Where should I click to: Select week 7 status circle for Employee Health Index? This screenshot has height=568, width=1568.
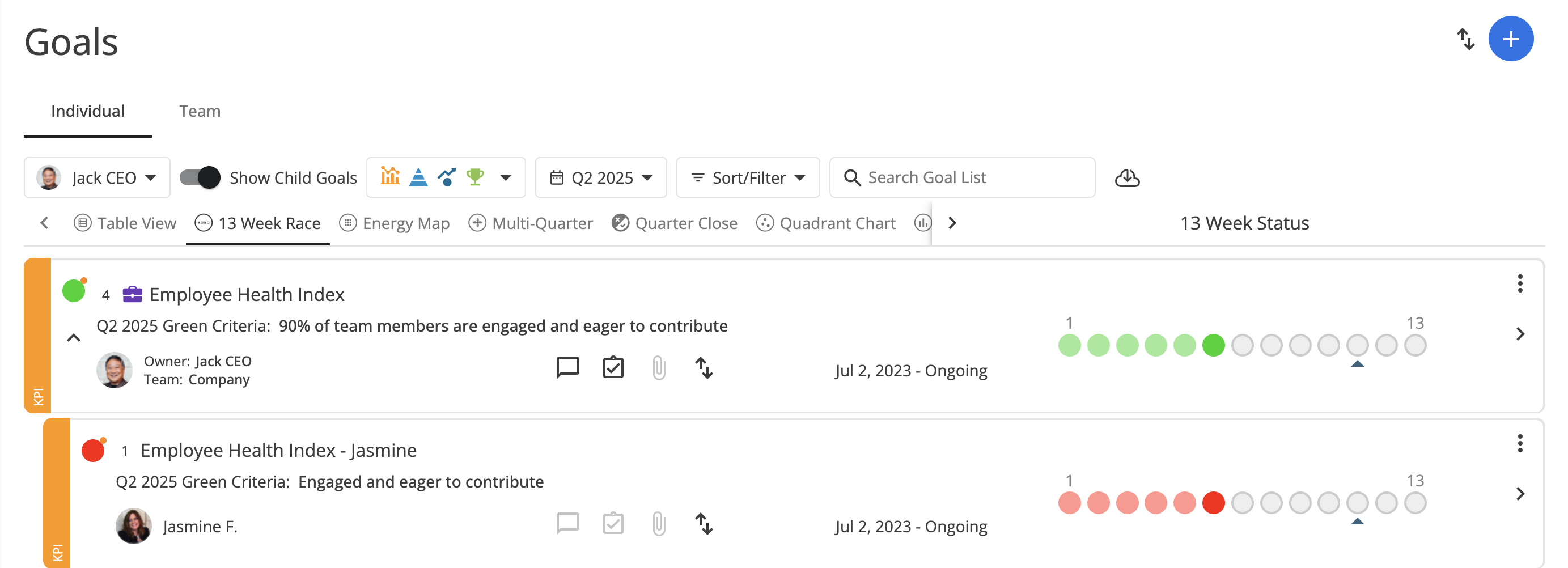pos(1241,345)
